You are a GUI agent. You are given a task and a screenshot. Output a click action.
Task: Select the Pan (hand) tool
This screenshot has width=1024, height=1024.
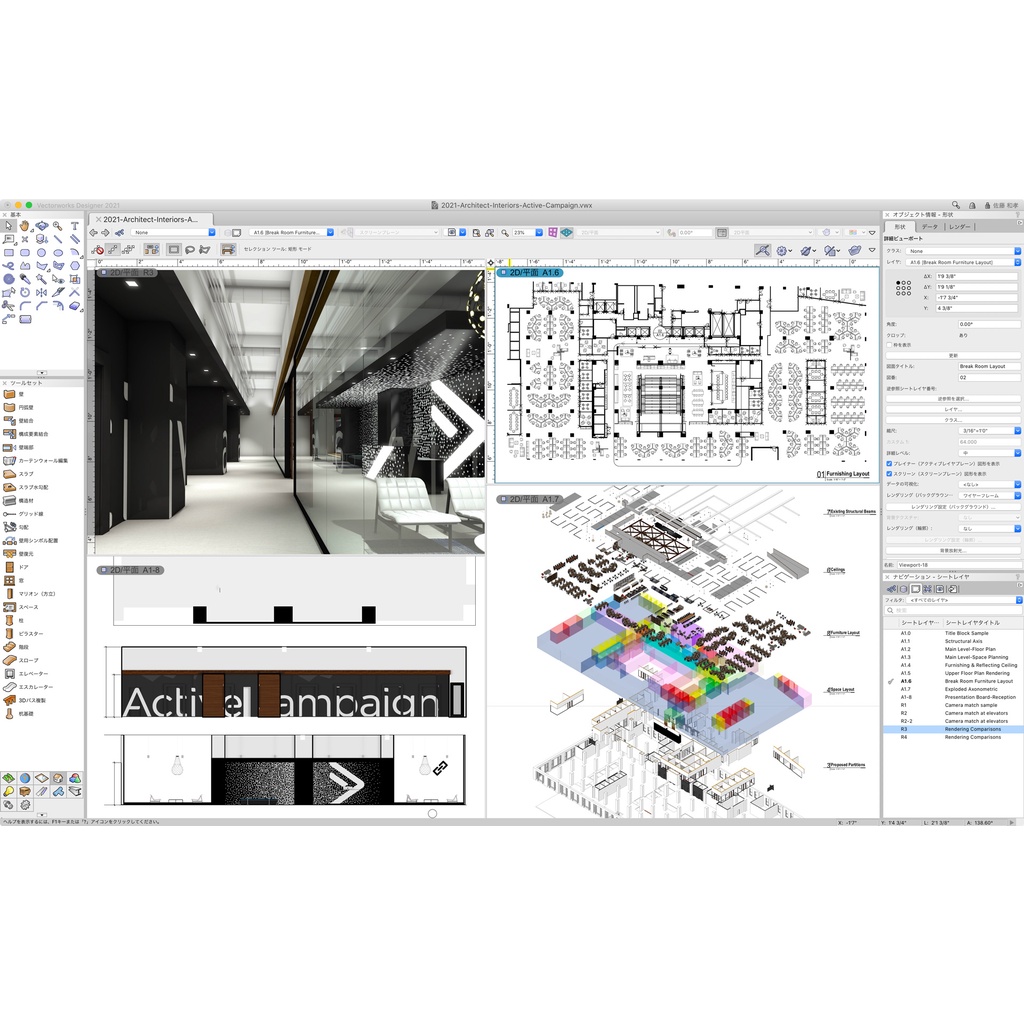pos(24,226)
